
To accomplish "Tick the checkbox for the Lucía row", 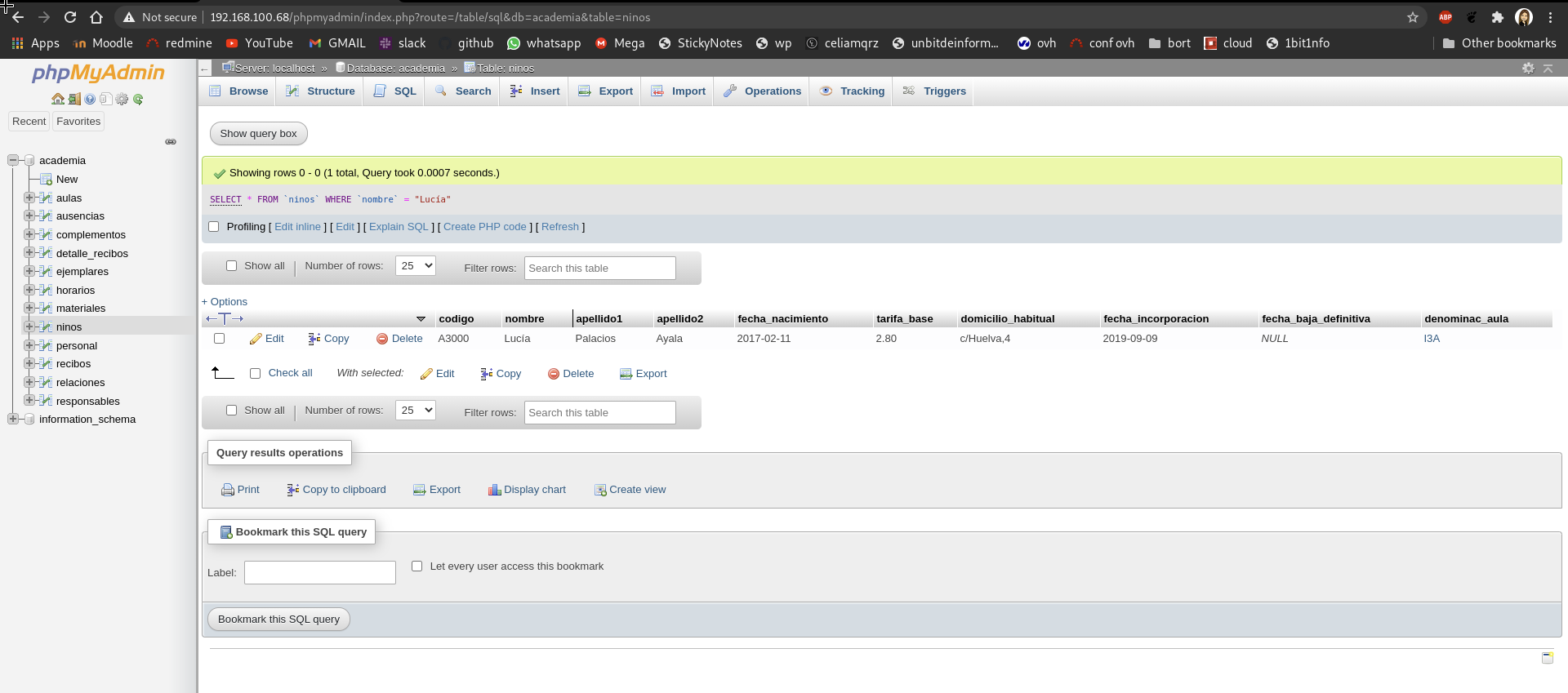I will 219,339.
